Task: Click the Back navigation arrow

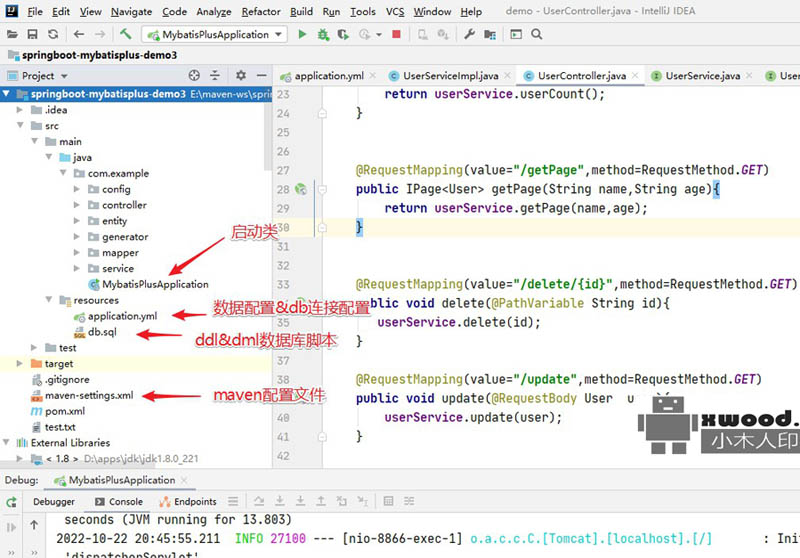Action: pyautogui.click(x=79, y=34)
